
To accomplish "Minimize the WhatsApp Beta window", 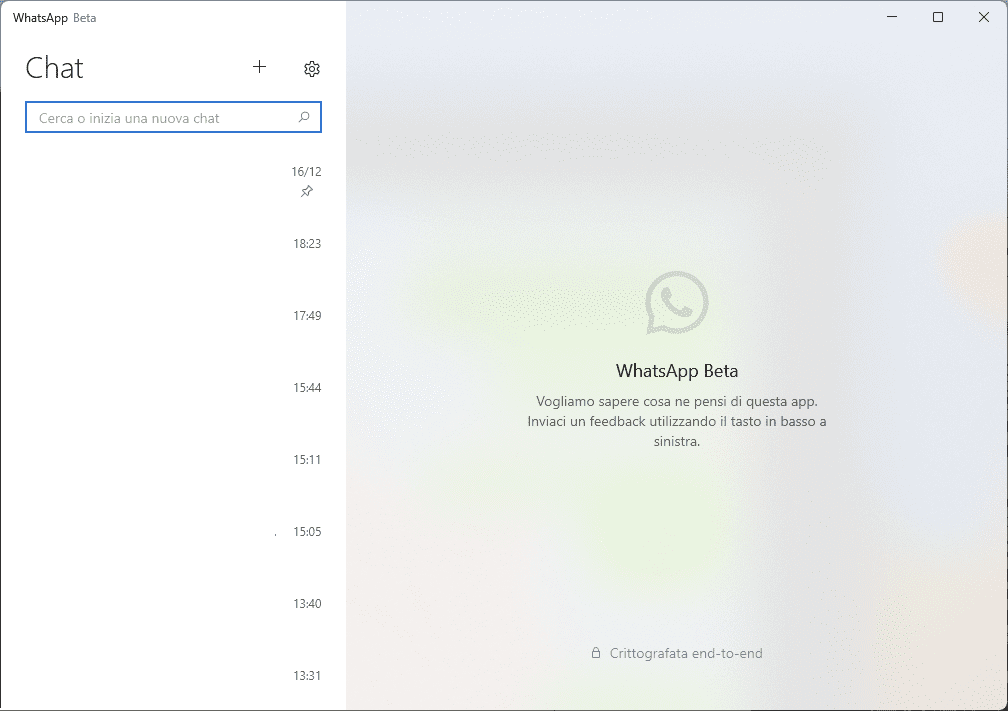I will point(892,17).
